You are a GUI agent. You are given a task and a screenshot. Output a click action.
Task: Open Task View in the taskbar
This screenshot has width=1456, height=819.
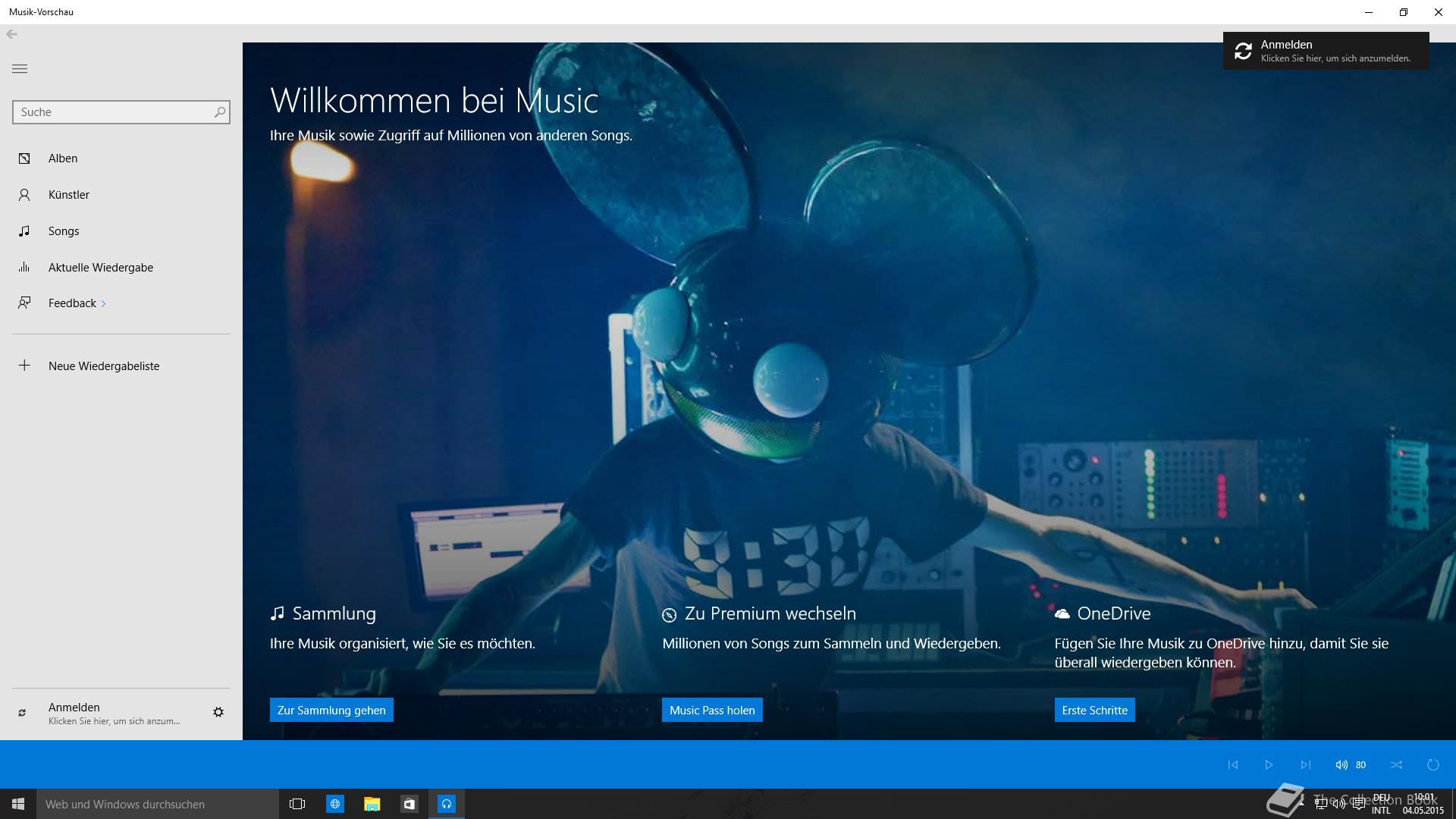point(297,804)
